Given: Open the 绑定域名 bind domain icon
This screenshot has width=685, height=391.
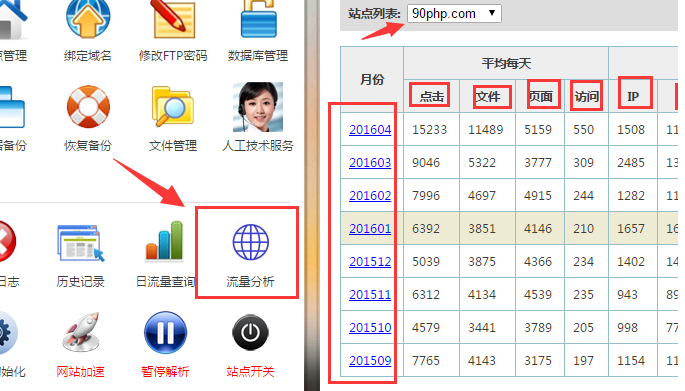Looking at the screenshot, I should (x=88, y=18).
